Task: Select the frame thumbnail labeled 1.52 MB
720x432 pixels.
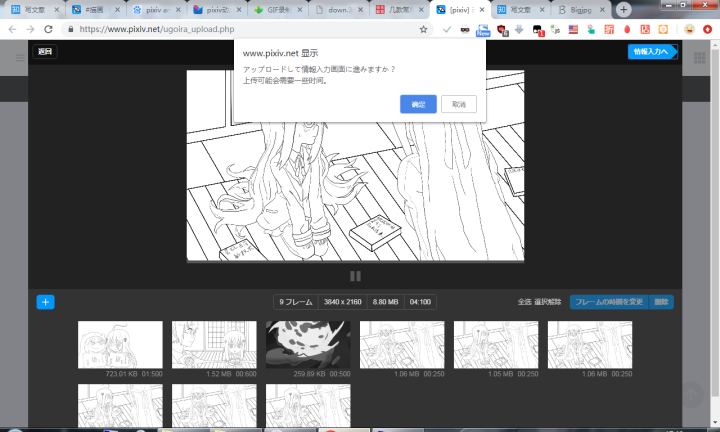Action: tap(214, 345)
